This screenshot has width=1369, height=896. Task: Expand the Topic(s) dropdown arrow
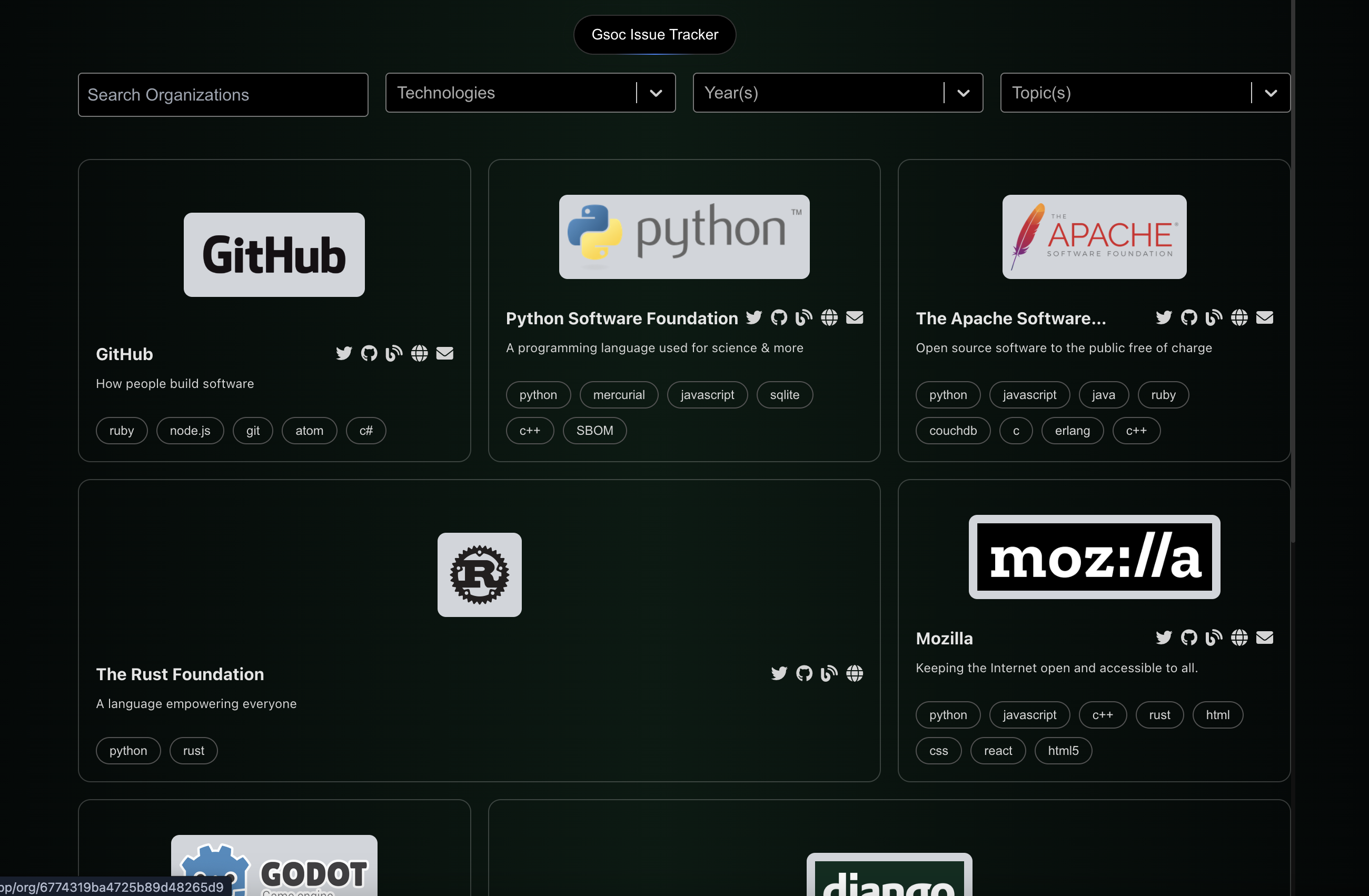[x=1271, y=93]
